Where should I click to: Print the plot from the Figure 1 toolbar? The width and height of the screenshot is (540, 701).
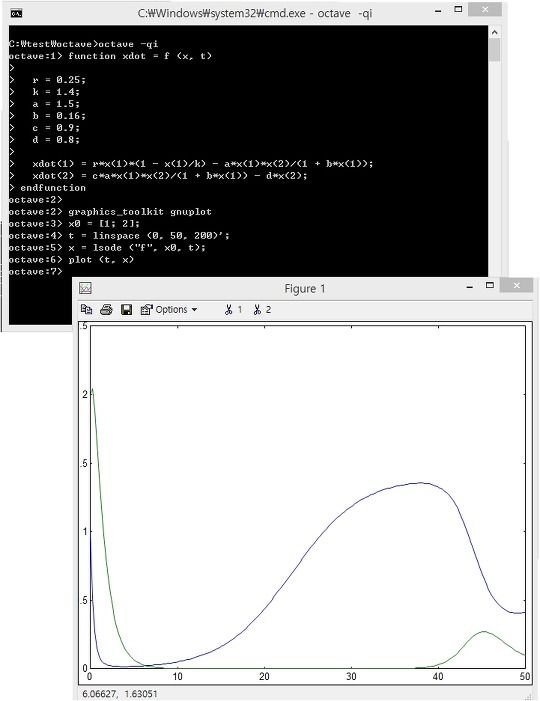[106, 309]
